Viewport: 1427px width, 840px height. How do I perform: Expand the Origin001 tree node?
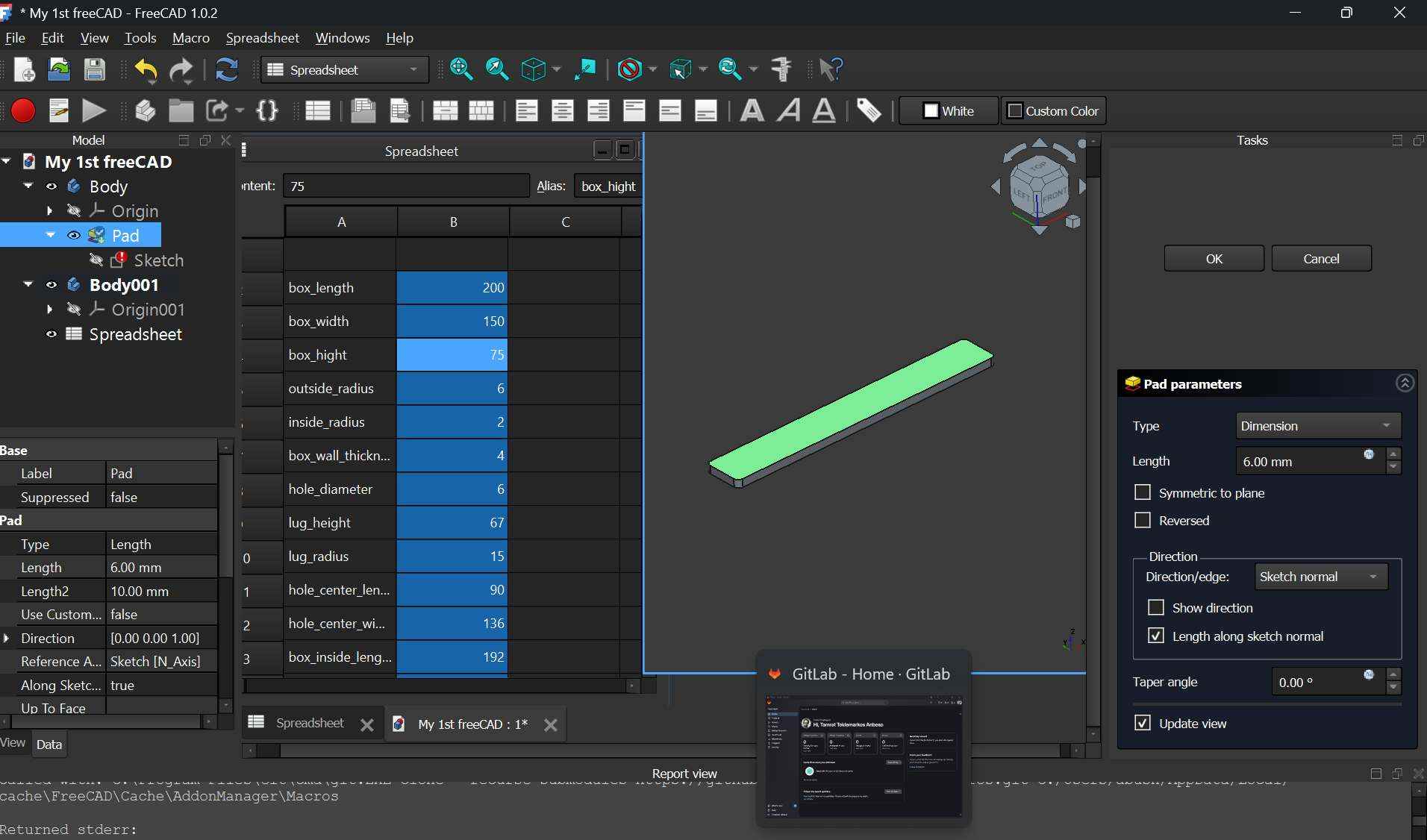tap(49, 310)
